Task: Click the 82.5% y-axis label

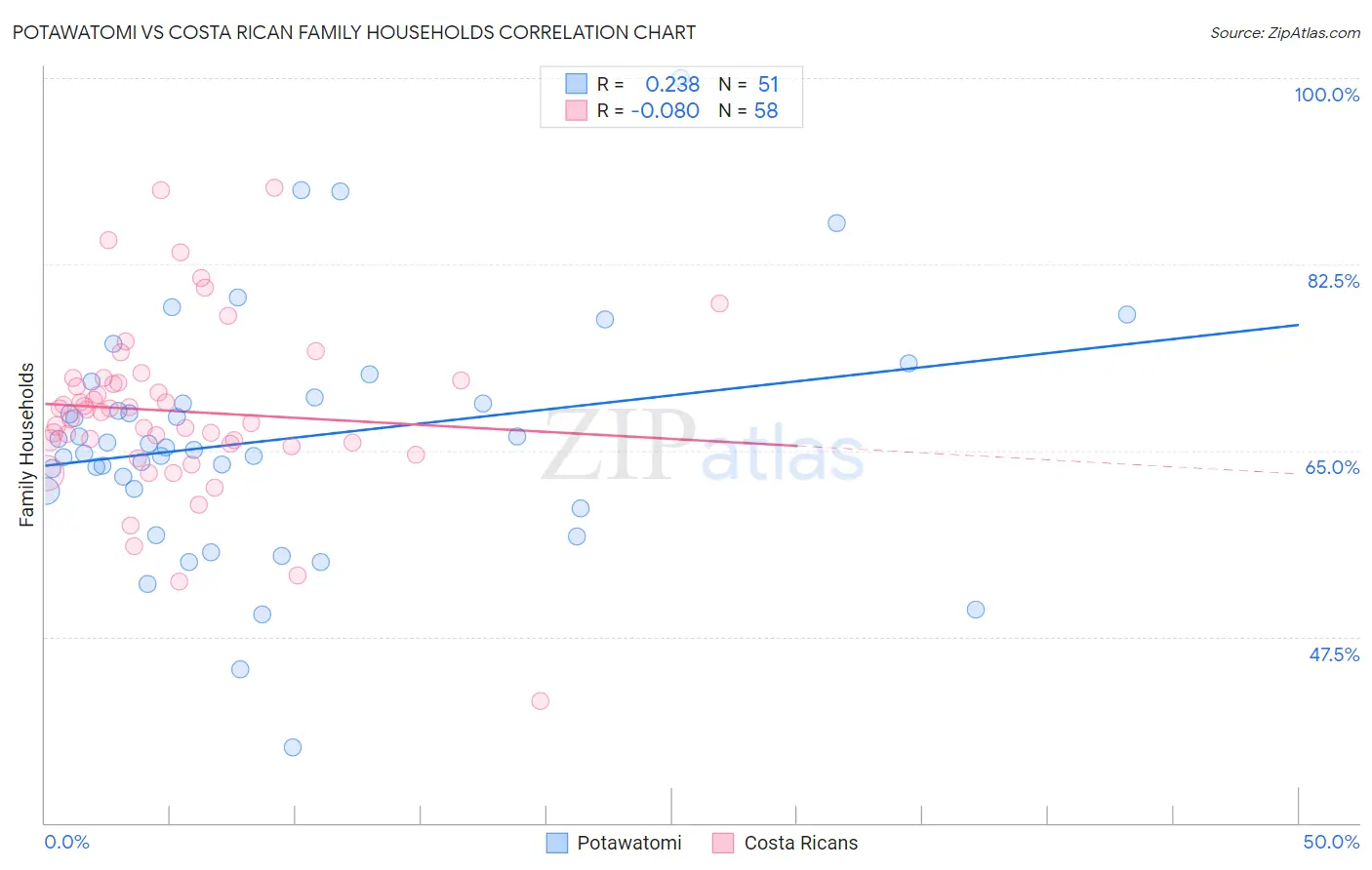Action: click(x=1333, y=281)
